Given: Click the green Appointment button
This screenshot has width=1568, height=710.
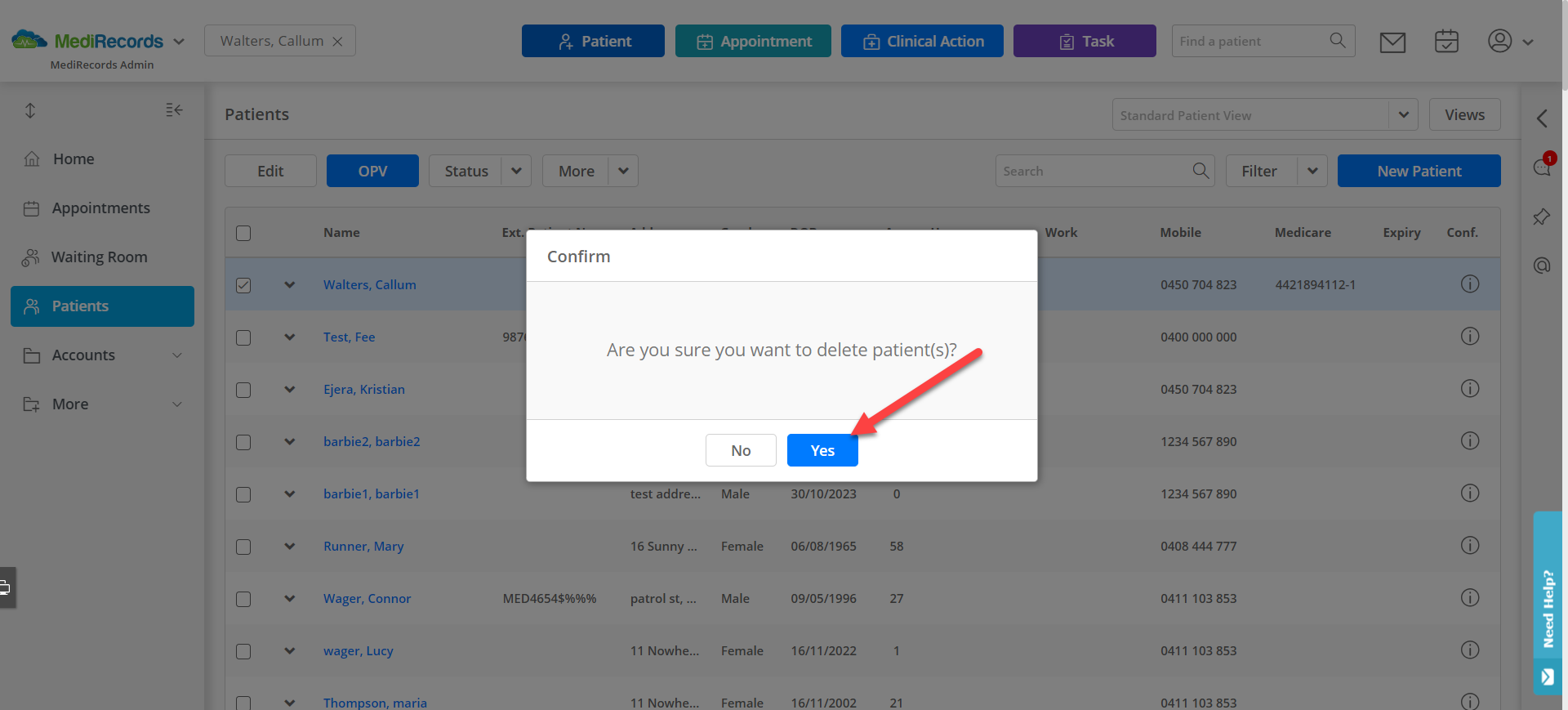Looking at the screenshot, I should pyautogui.click(x=753, y=41).
